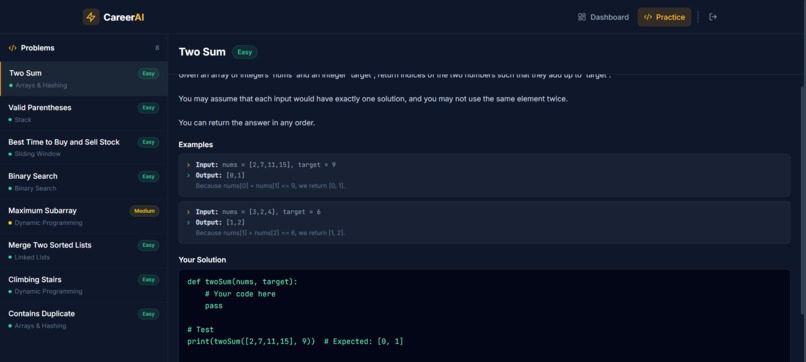Image resolution: width=806 pixels, height=362 pixels.
Task: Click the Two Sum main heading
Action: (202, 52)
